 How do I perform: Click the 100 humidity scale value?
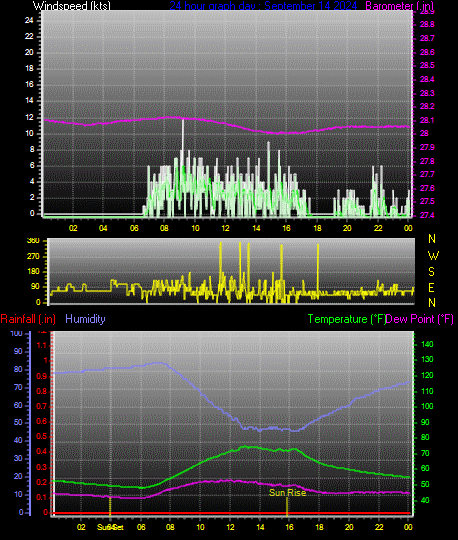click(16, 333)
